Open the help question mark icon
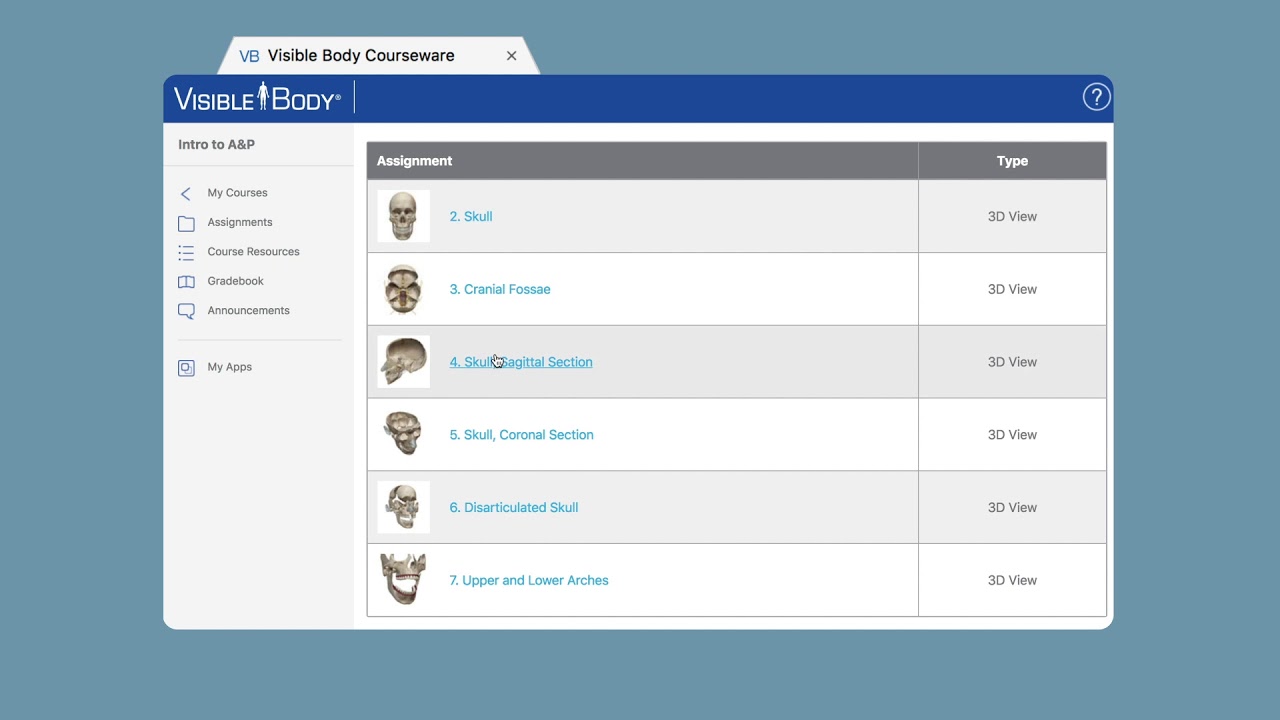The image size is (1280, 720). tap(1096, 97)
